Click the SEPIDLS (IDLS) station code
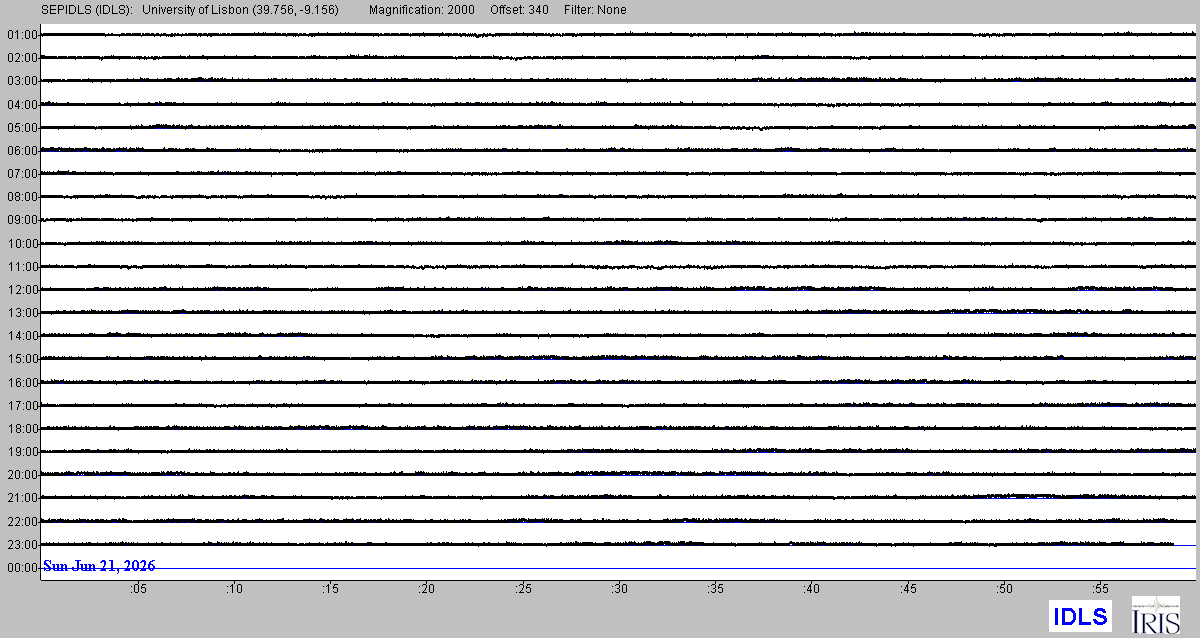The image size is (1200, 638). pos(87,10)
